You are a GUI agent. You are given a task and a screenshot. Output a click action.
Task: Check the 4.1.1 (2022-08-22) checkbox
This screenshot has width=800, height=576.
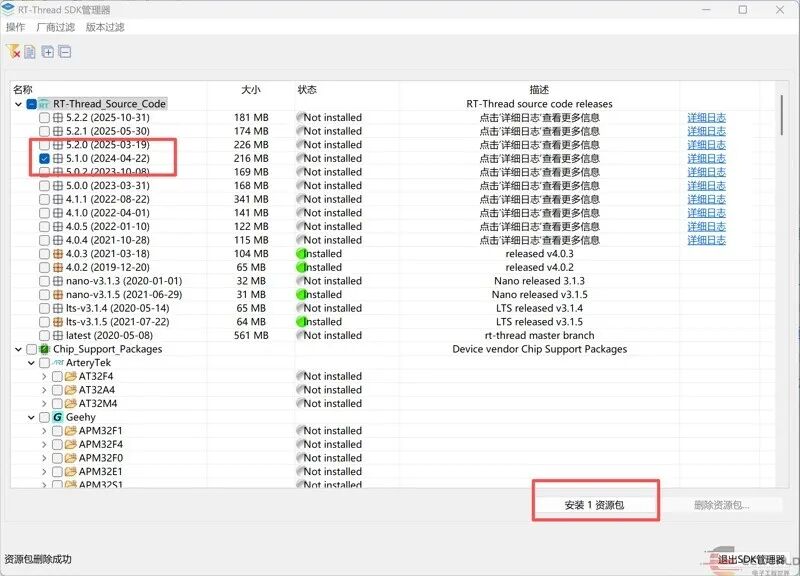click(x=44, y=199)
